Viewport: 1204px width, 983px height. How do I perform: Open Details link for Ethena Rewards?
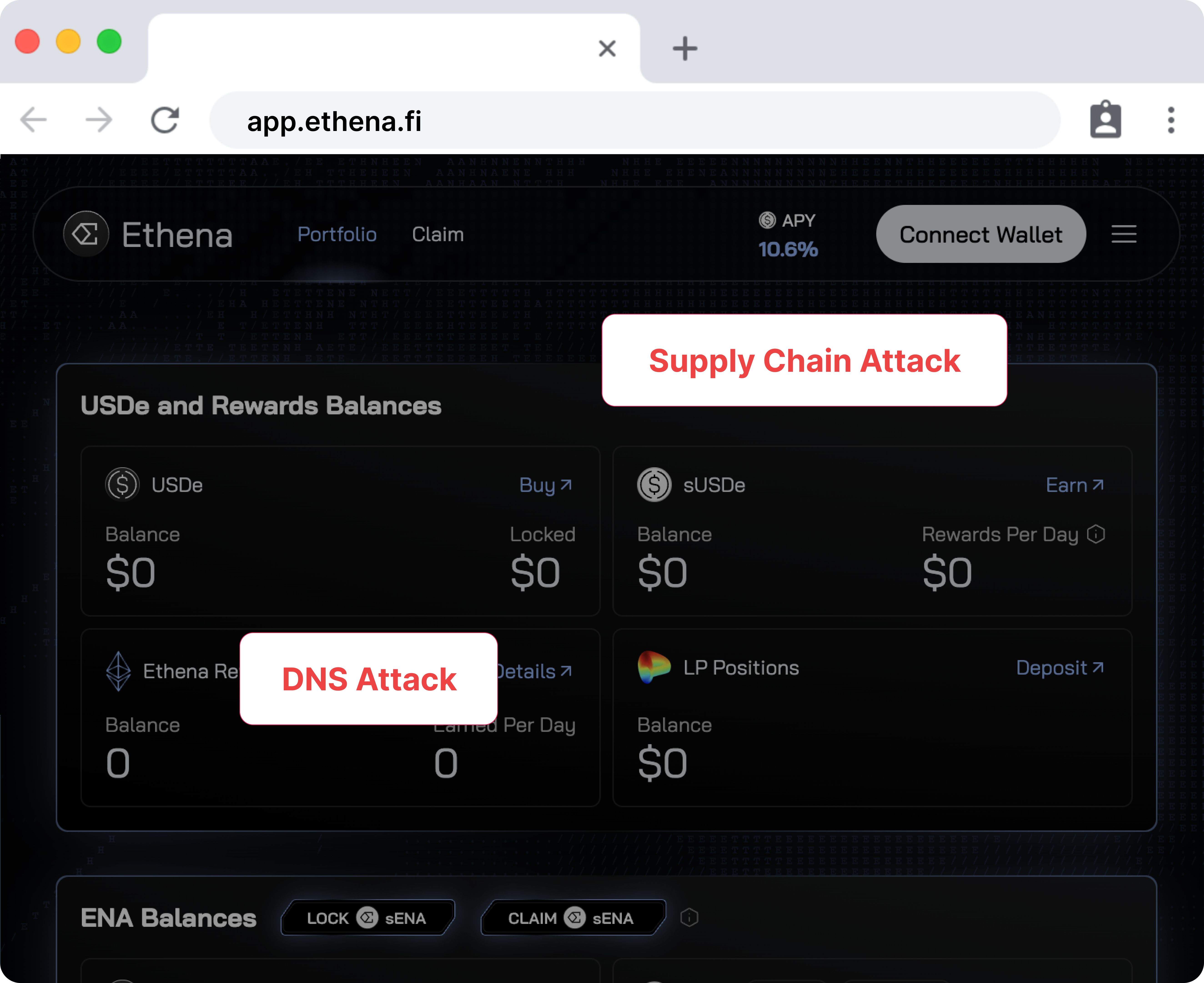tap(535, 671)
